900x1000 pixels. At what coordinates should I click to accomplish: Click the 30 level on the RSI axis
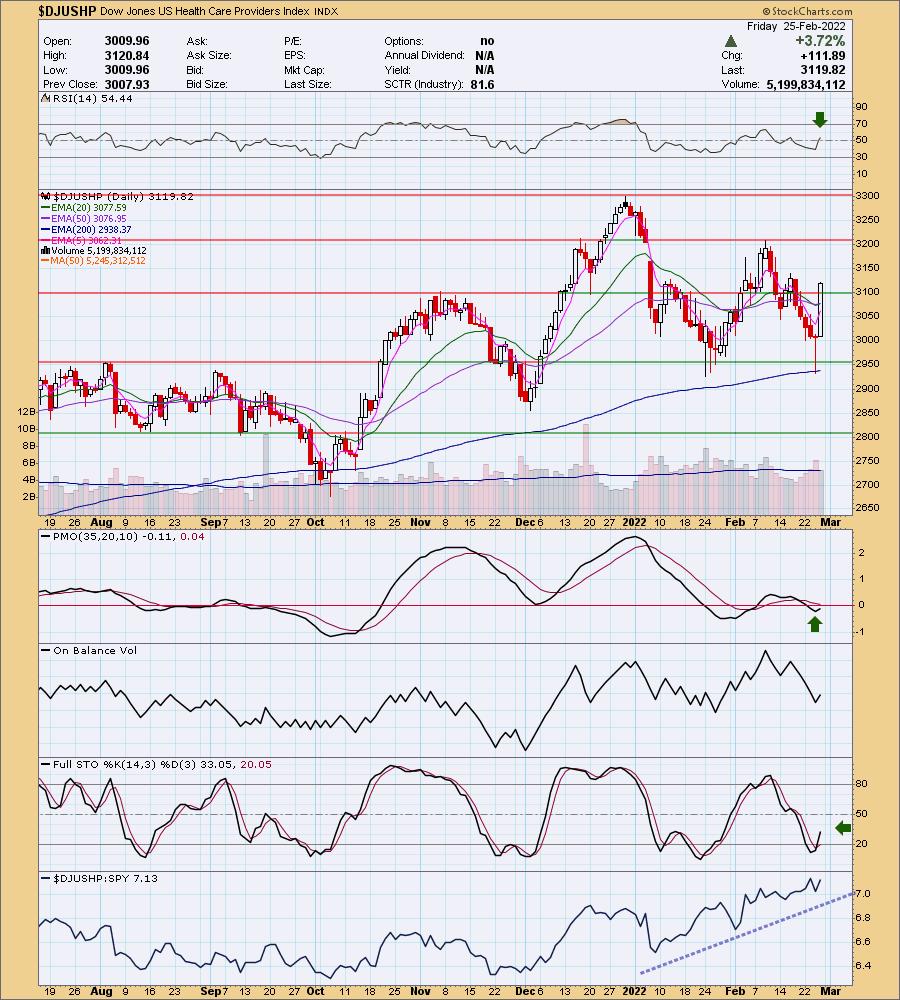tap(862, 157)
